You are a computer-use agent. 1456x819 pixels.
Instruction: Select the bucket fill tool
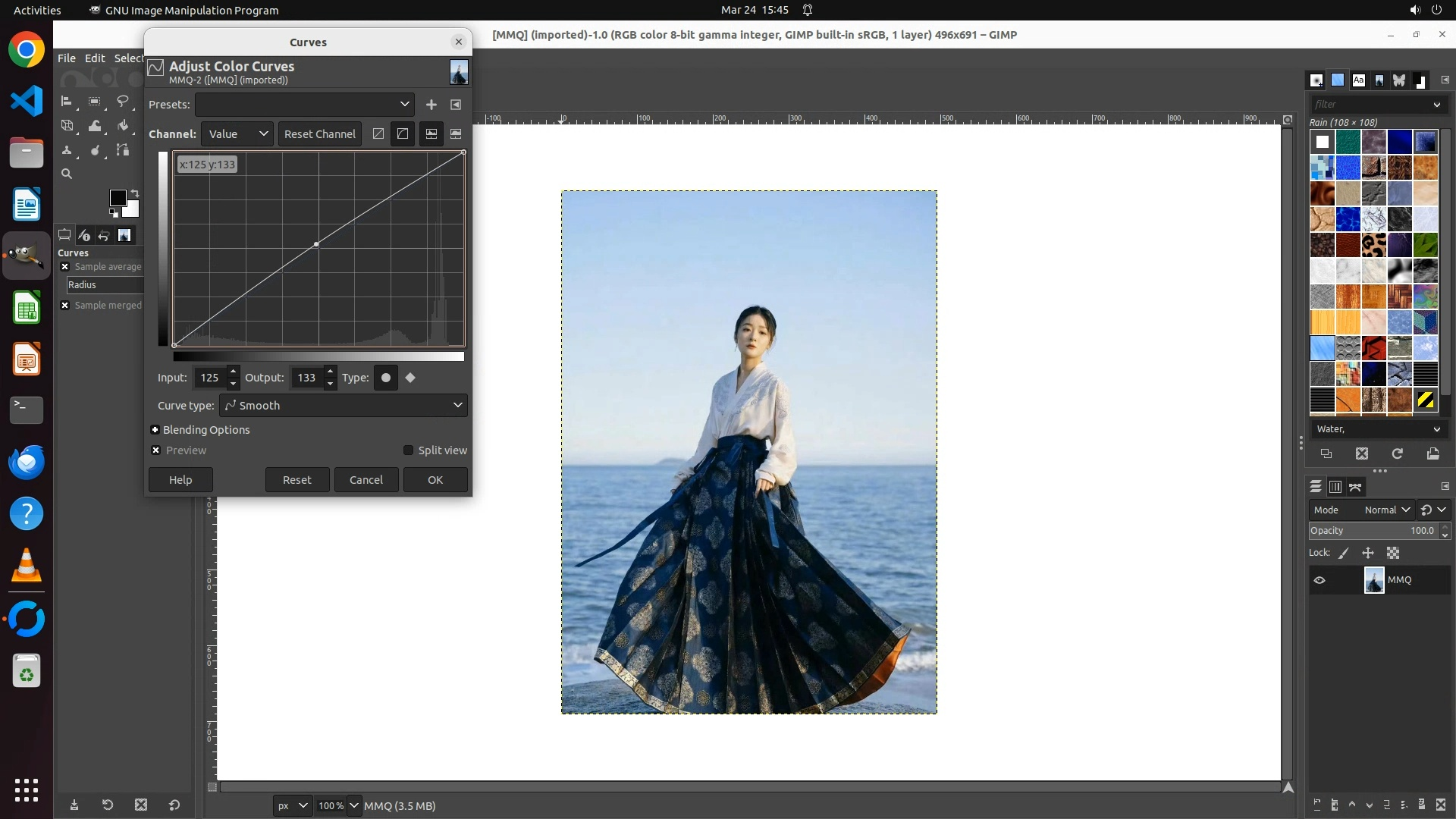(x=123, y=126)
